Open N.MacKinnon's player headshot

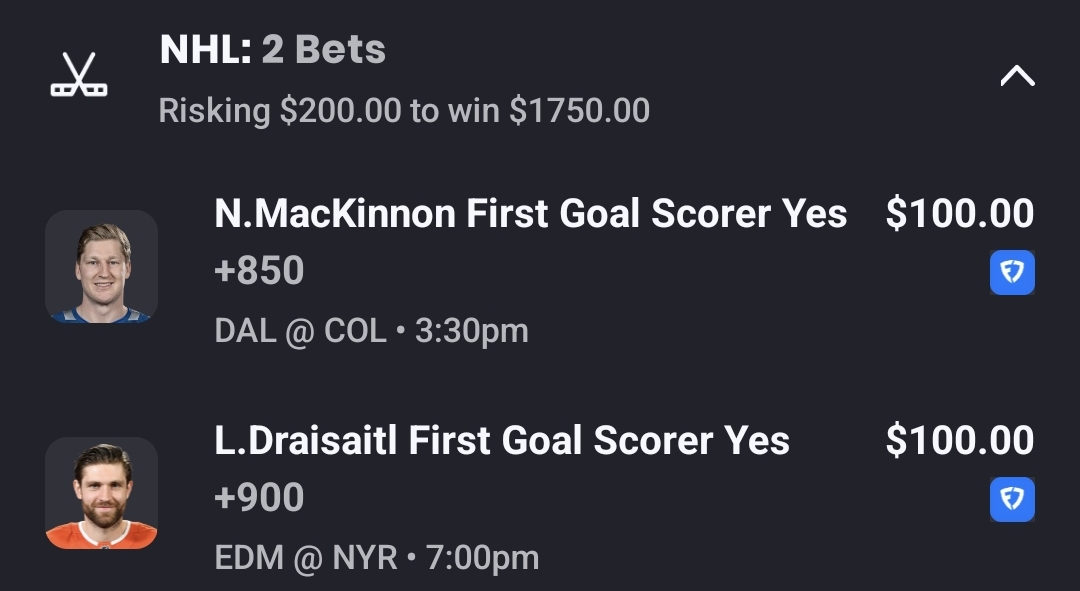click(101, 267)
